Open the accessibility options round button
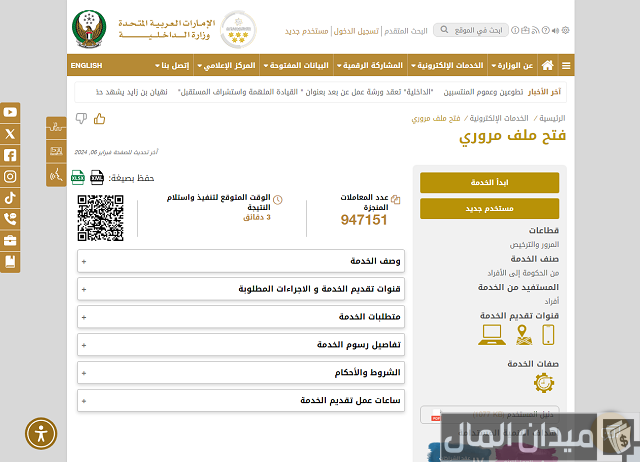The height and width of the screenshot is (462, 640). coord(41,433)
